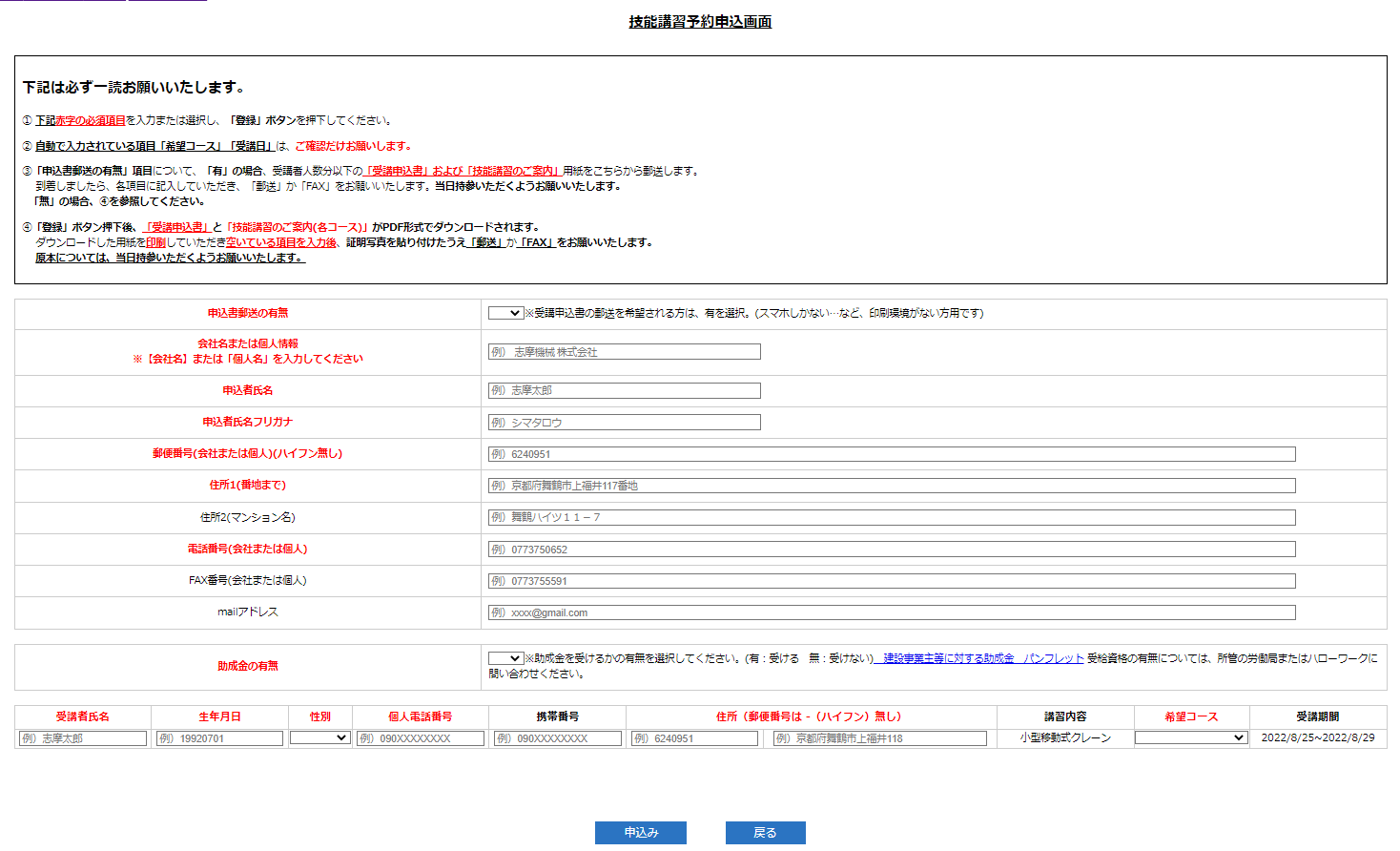Expand the 希望コース dropdown
The width and height of the screenshot is (1400, 851).
click(x=1190, y=738)
